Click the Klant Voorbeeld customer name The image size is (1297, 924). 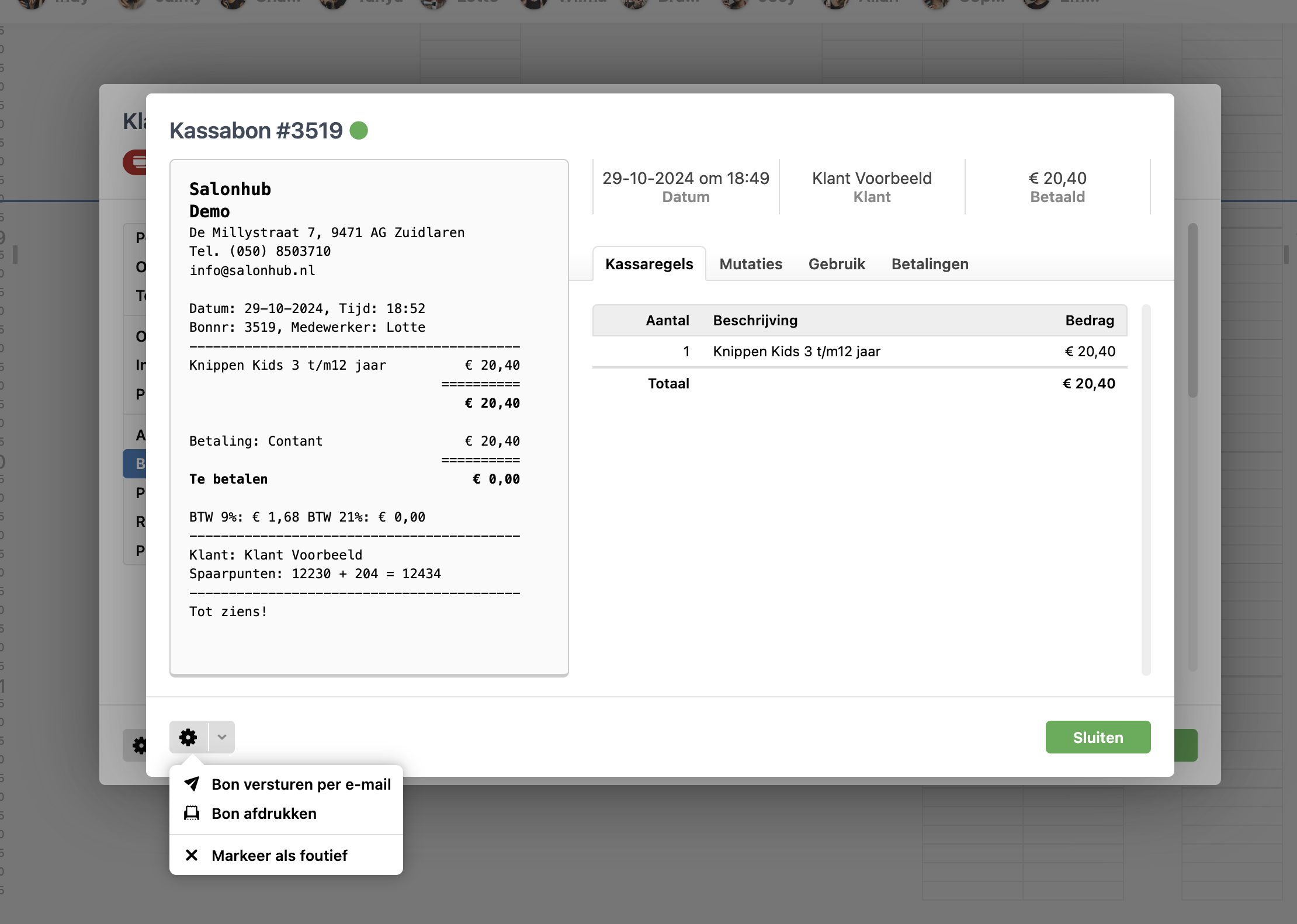(x=872, y=178)
